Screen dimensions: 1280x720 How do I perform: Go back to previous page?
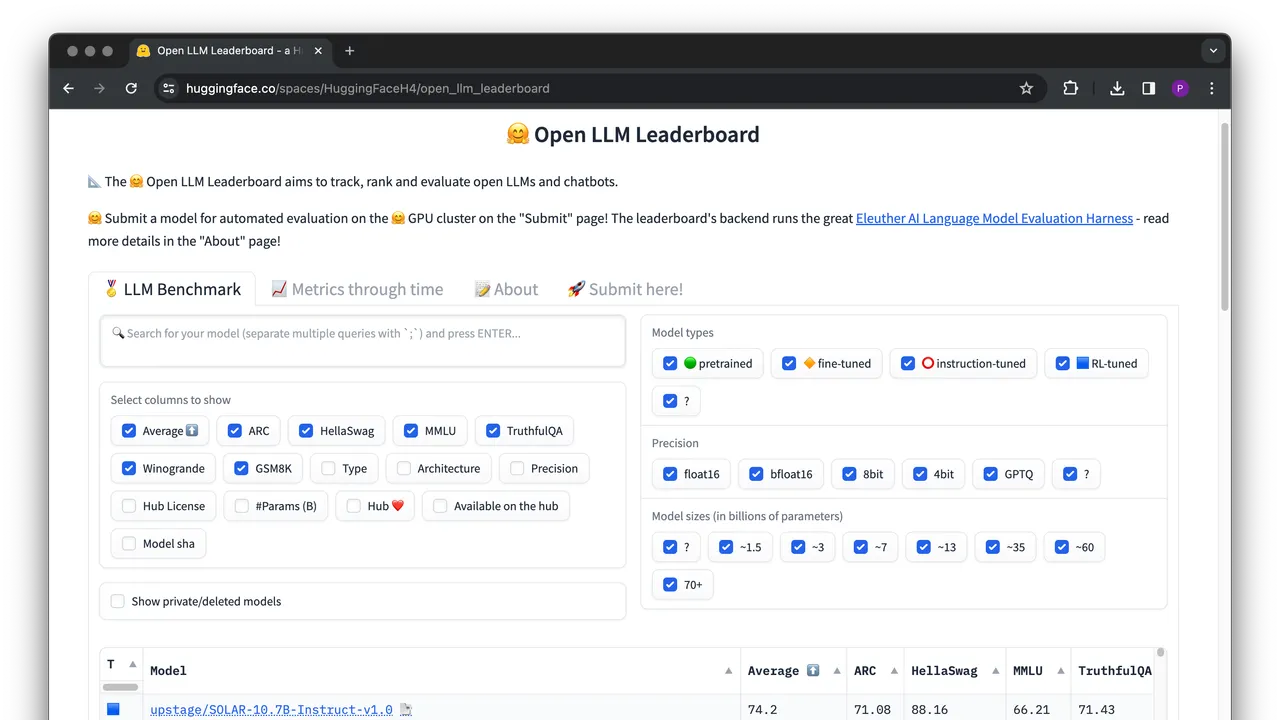68,88
